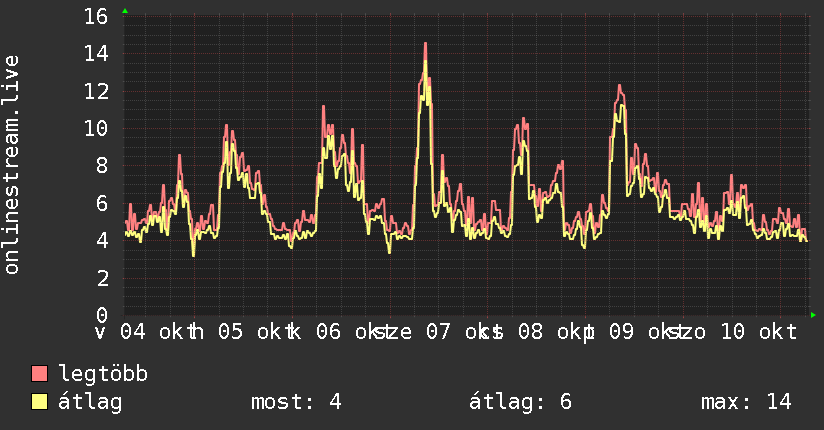824x430 pixels.
Task: Click the onlinestream.live vertical axis title
Action: click(11, 165)
